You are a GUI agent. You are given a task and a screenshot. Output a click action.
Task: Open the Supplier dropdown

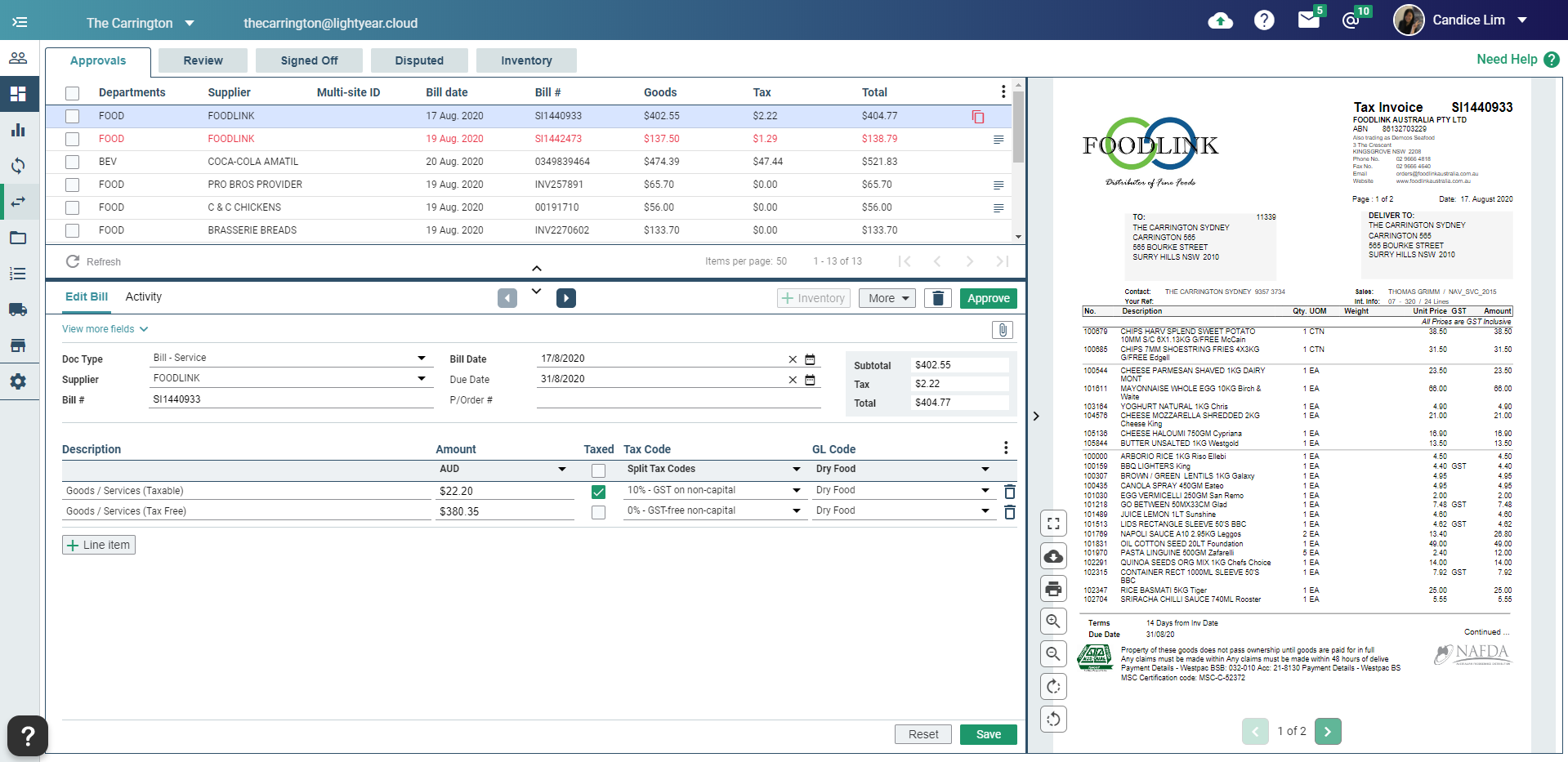coord(291,378)
